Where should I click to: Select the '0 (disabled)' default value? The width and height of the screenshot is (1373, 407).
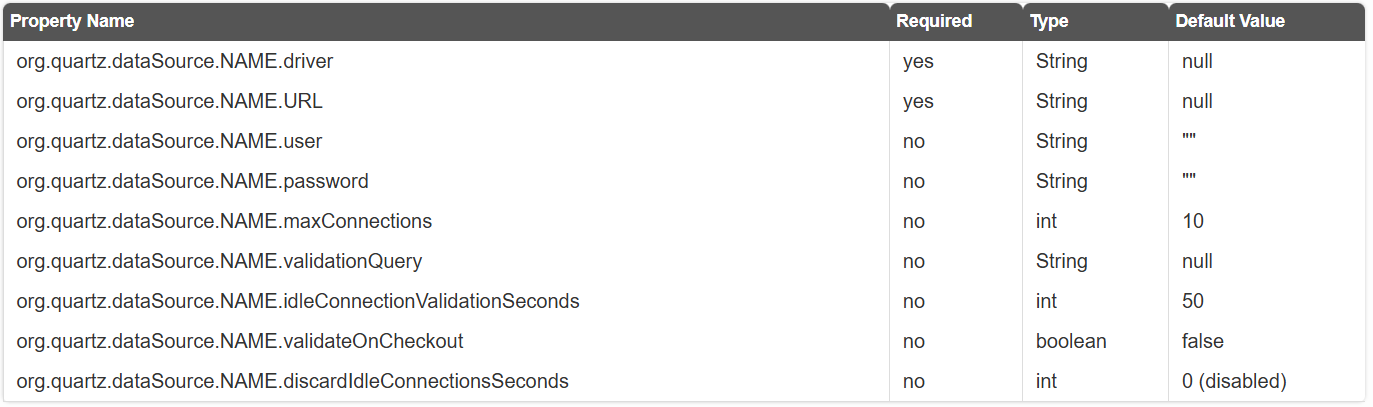1234,381
